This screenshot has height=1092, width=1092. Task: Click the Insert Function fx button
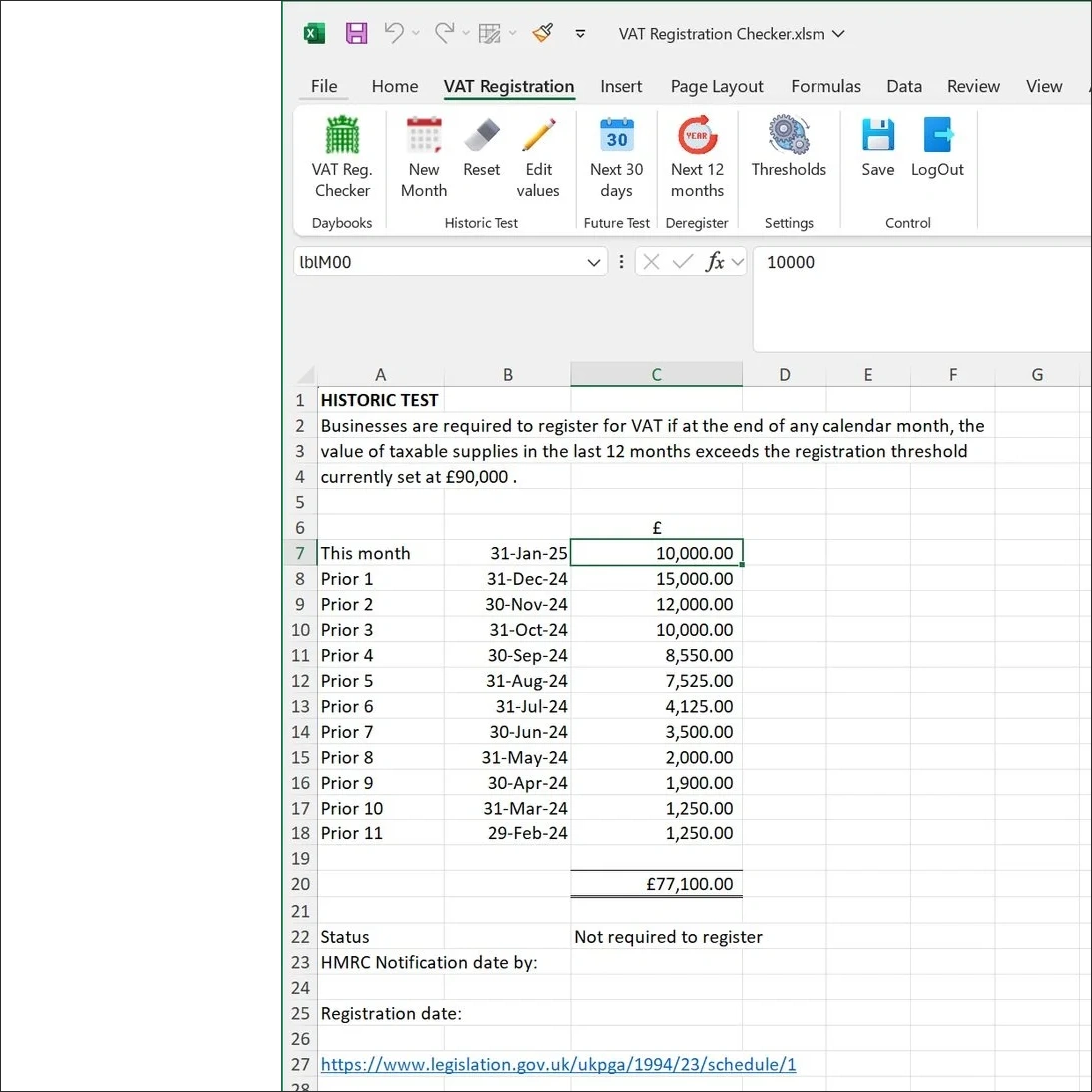tap(714, 262)
